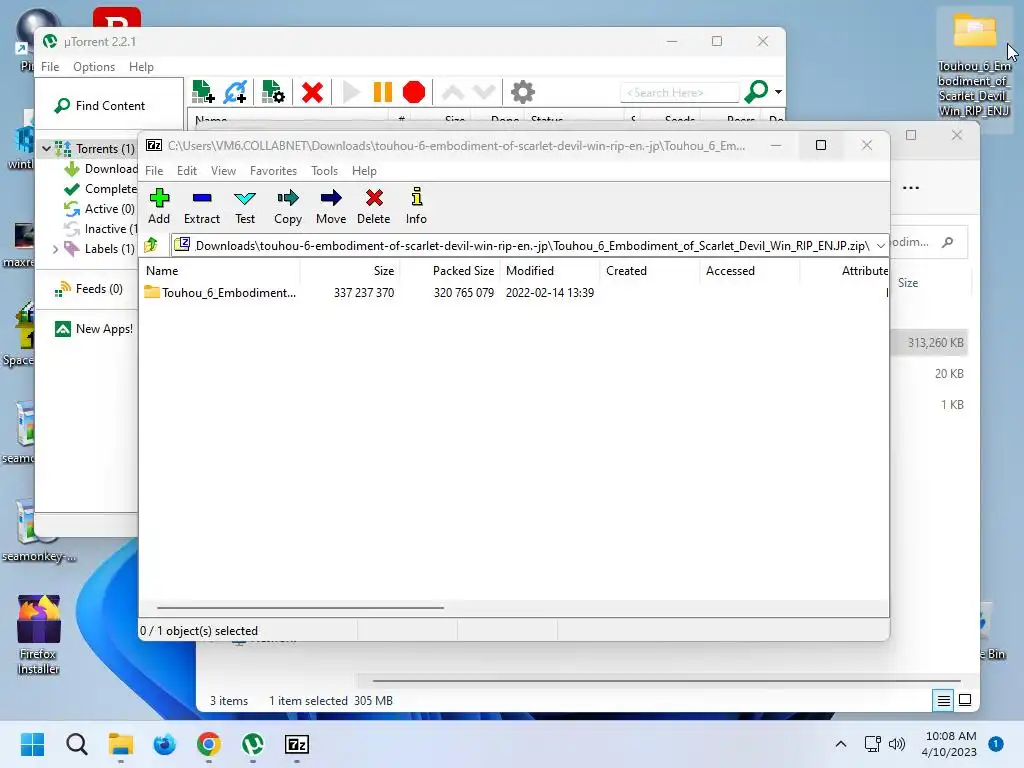Expand the Labels tree node in µTorrent

56,249
